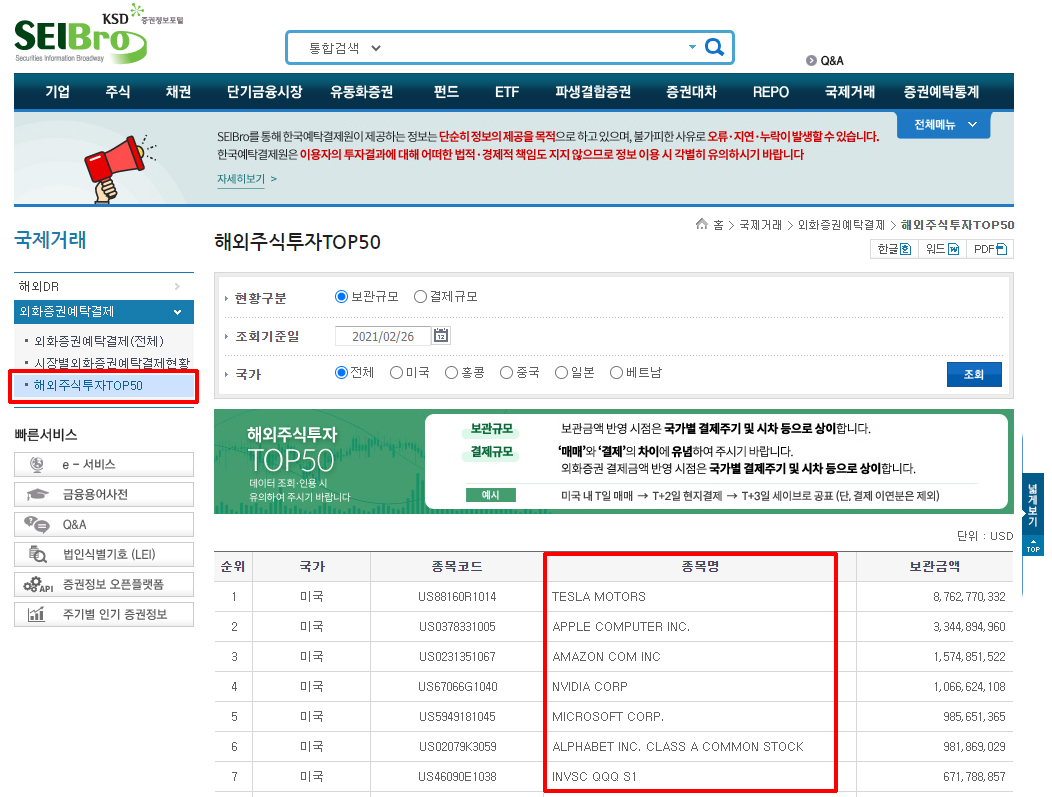Image resolution: width=1052 pixels, height=797 pixels.
Task: Open 주식 main menu
Action: coord(117,92)
